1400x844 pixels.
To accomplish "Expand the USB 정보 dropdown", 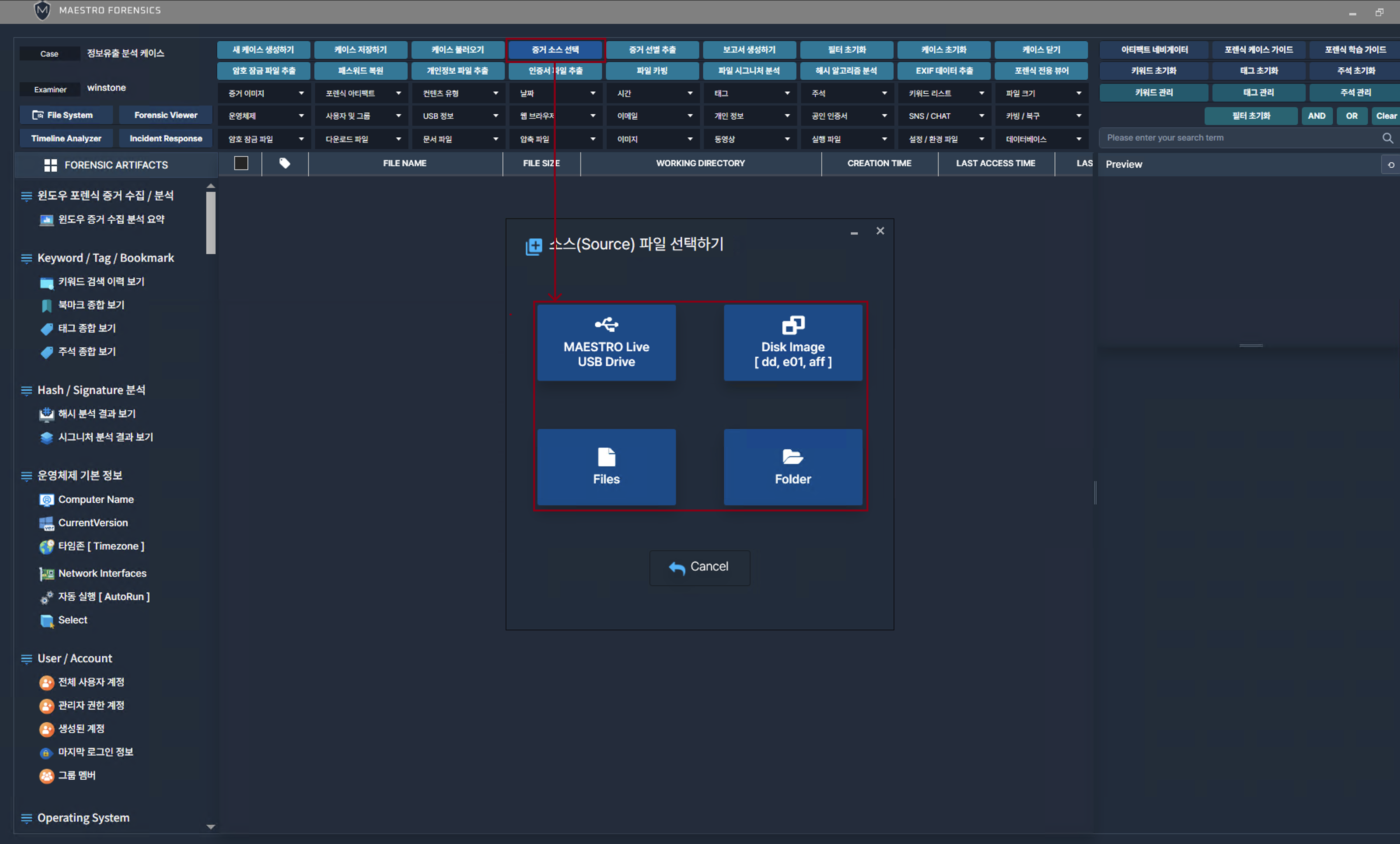I will [460, 116].
